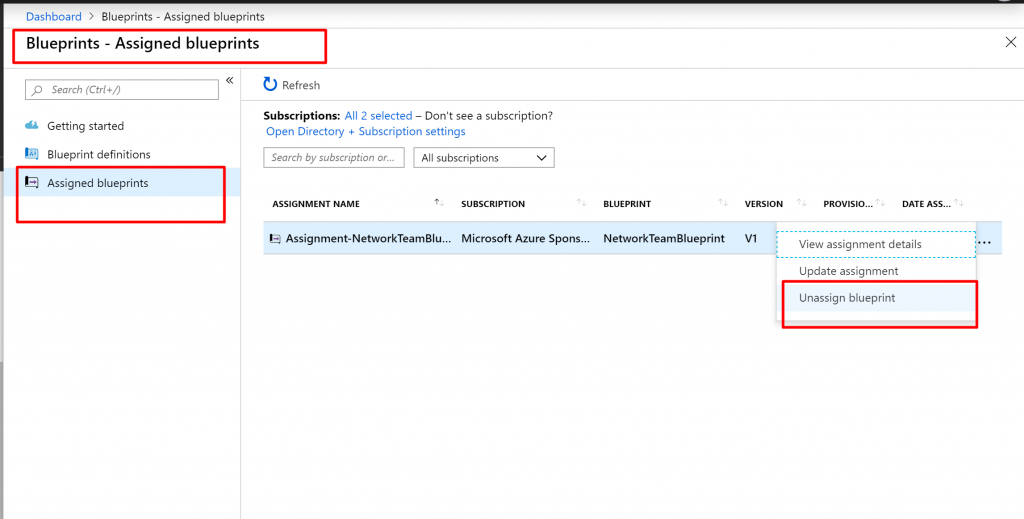This screenshot has width=1024, height=519.
Task: Click the assignment row icon
Action: (x=275, y=239)
